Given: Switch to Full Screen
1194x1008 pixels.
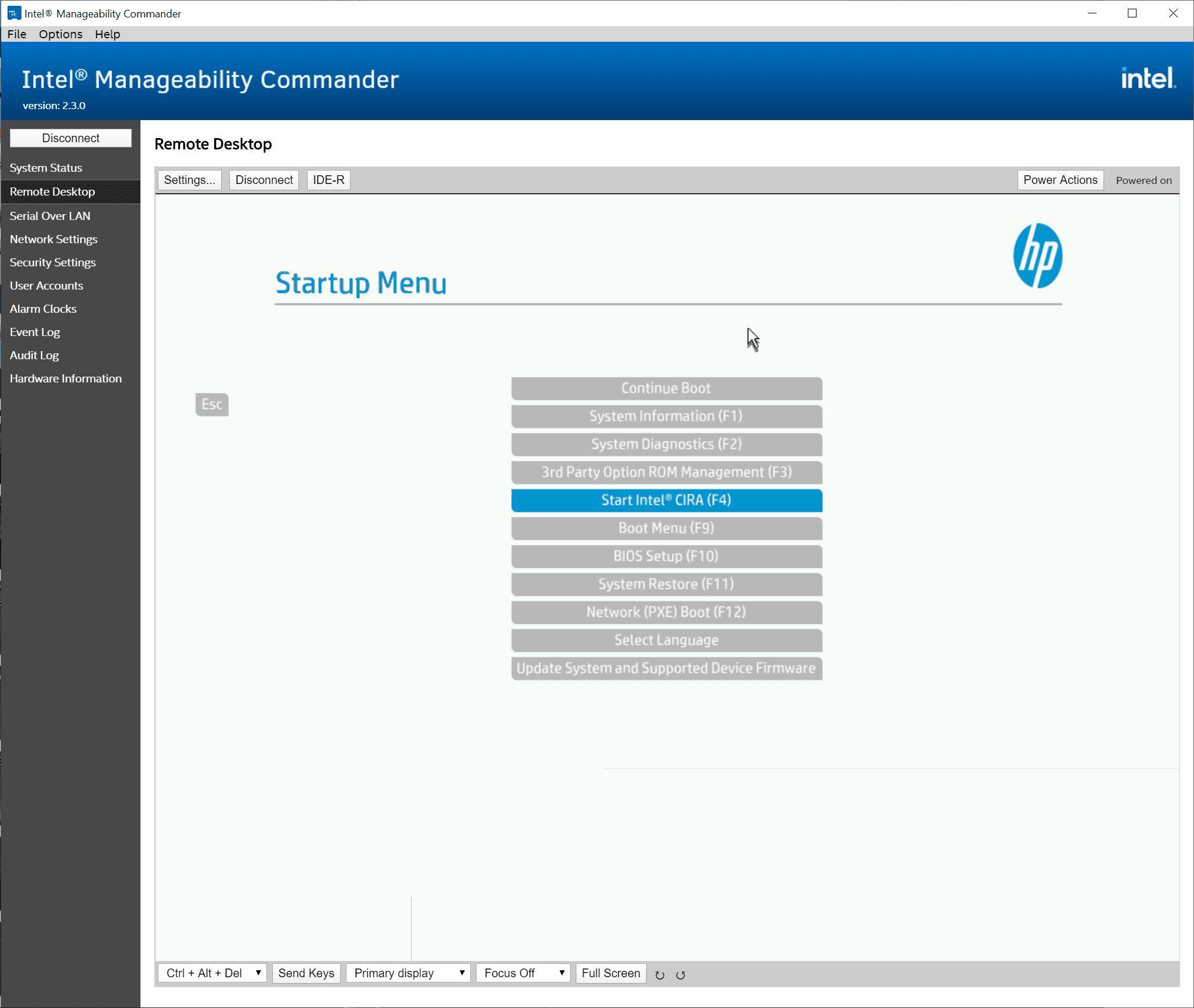Looking at the screenshot, I should pos(611,973).
